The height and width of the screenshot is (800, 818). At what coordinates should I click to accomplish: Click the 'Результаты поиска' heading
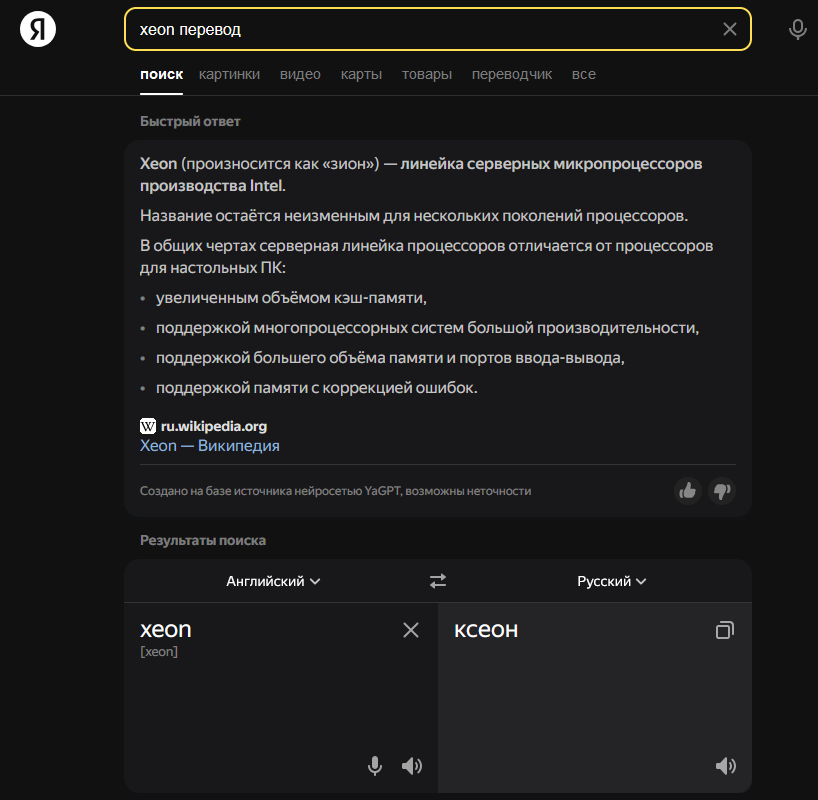tap(202, 540)
